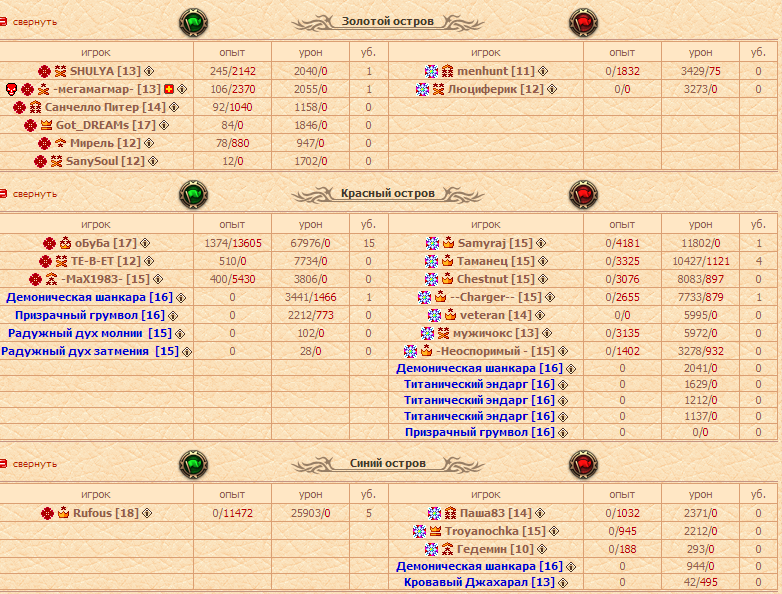Click the red skull icon before -мегамагмар-

point(11,89)
